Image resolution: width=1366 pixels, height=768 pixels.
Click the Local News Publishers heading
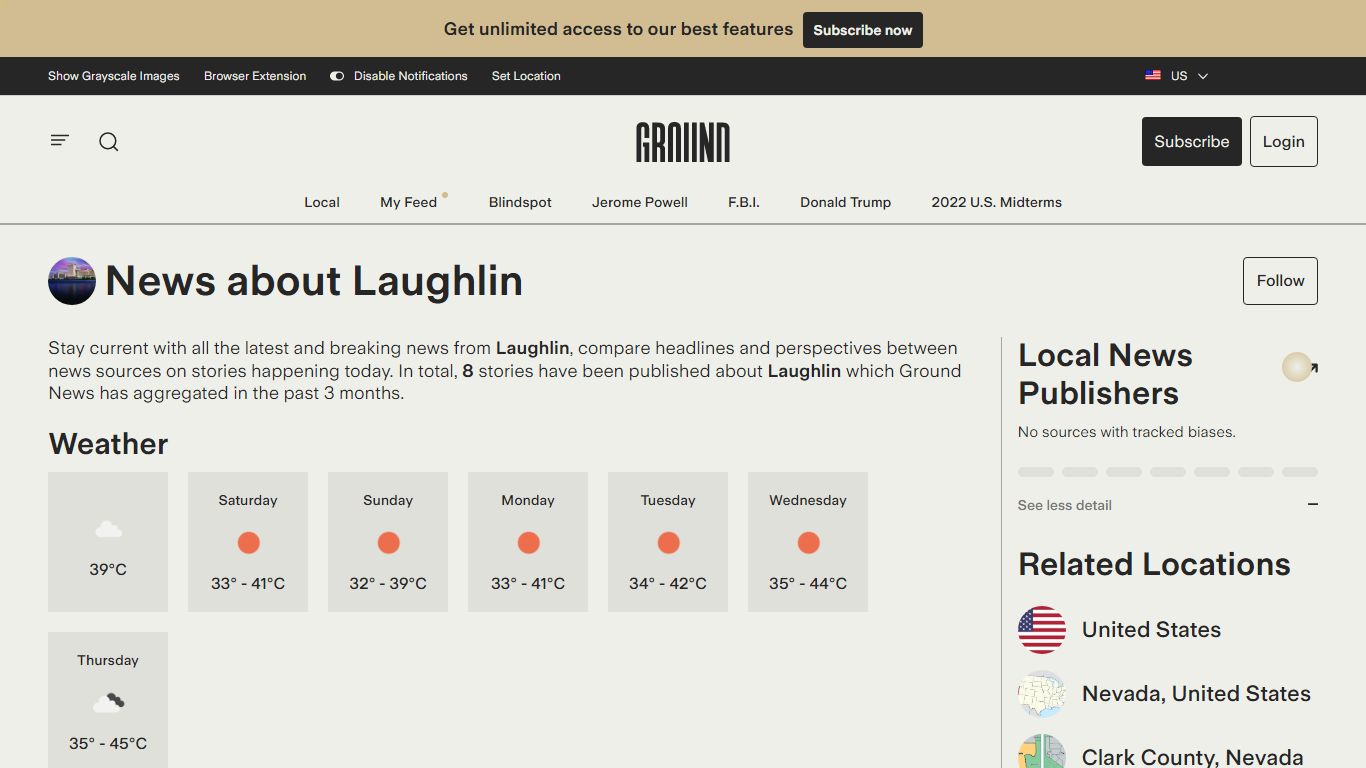pyautogui.click(x=1106, y=374)
